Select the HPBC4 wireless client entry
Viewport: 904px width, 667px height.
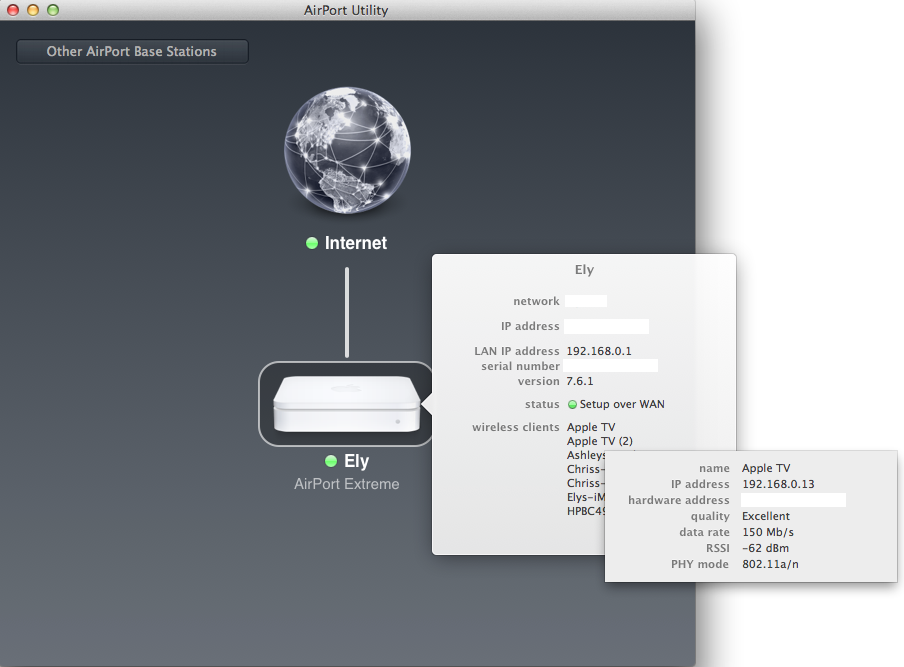pos(586,511)
